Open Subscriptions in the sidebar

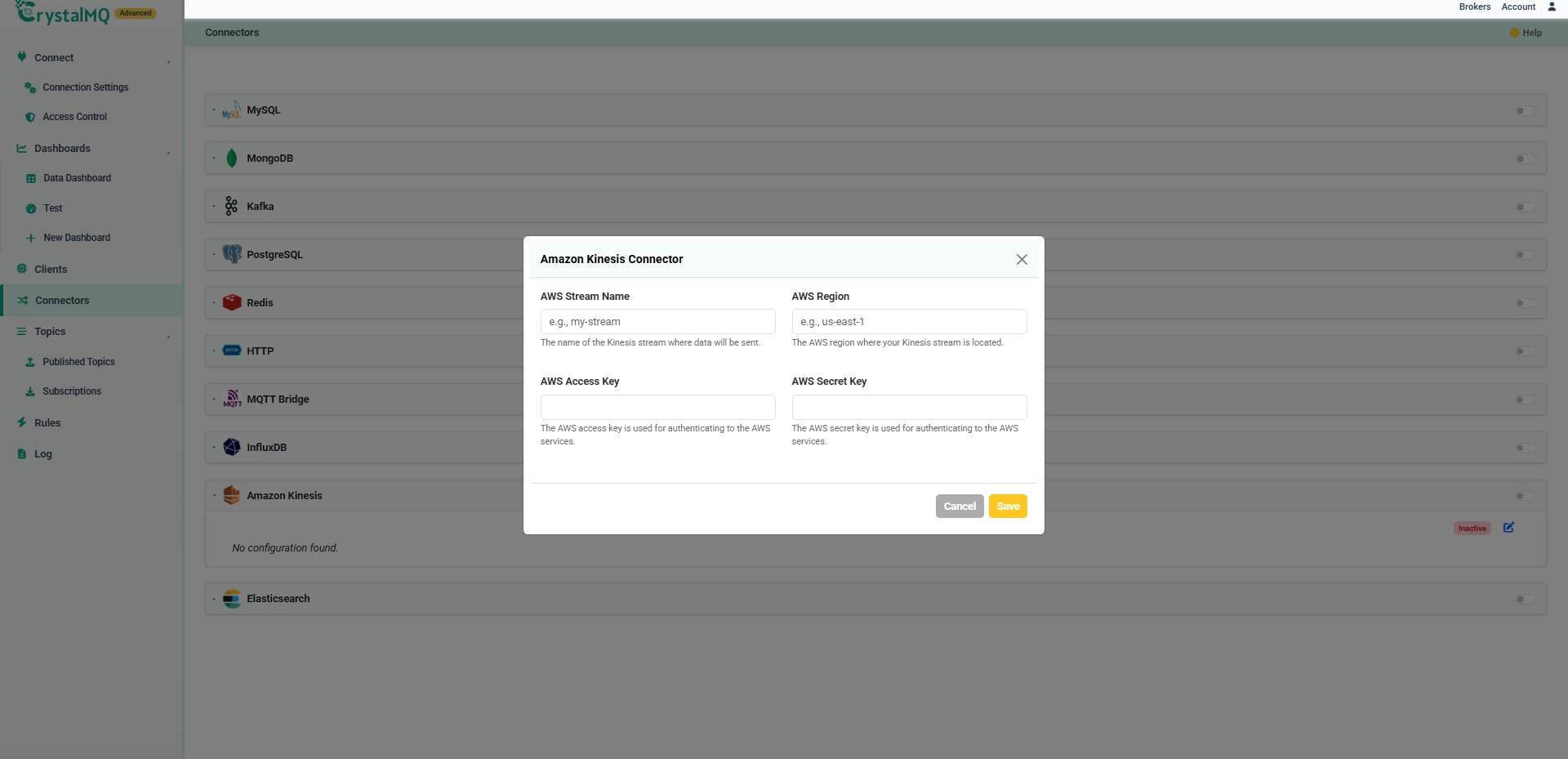(x=72, y=391)
